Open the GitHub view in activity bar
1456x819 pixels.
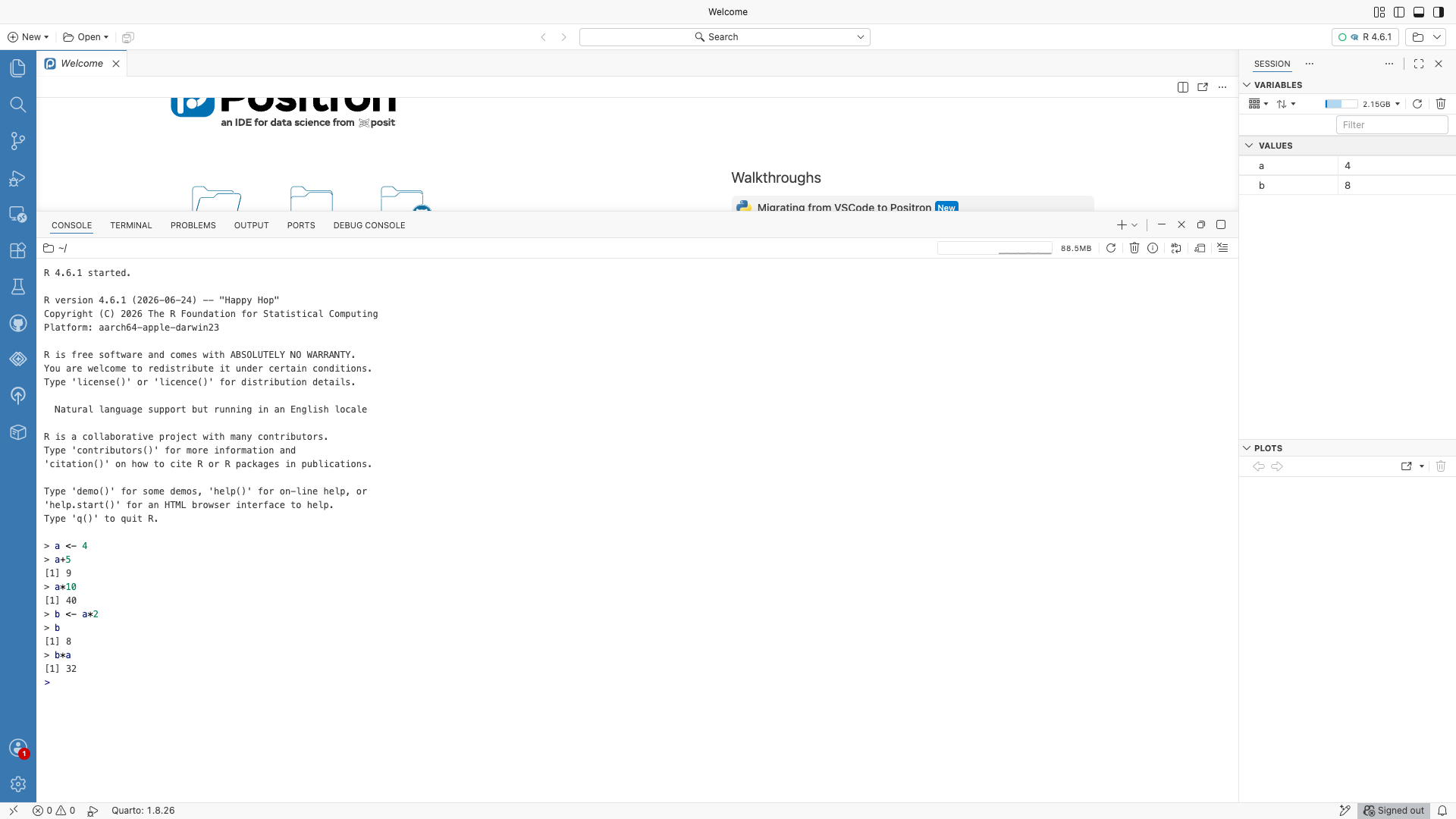coord(18,323)
